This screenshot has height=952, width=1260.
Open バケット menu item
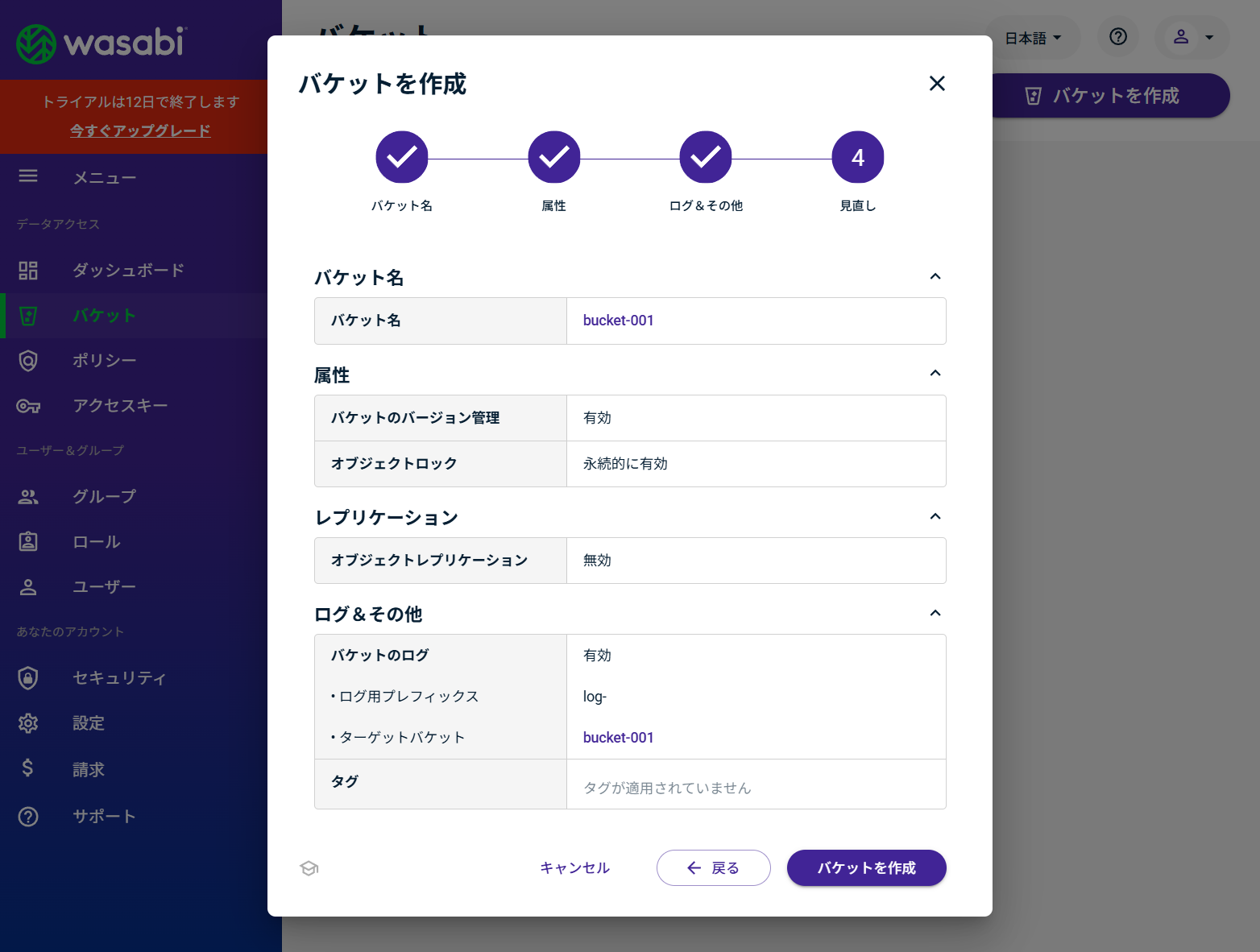105,316
